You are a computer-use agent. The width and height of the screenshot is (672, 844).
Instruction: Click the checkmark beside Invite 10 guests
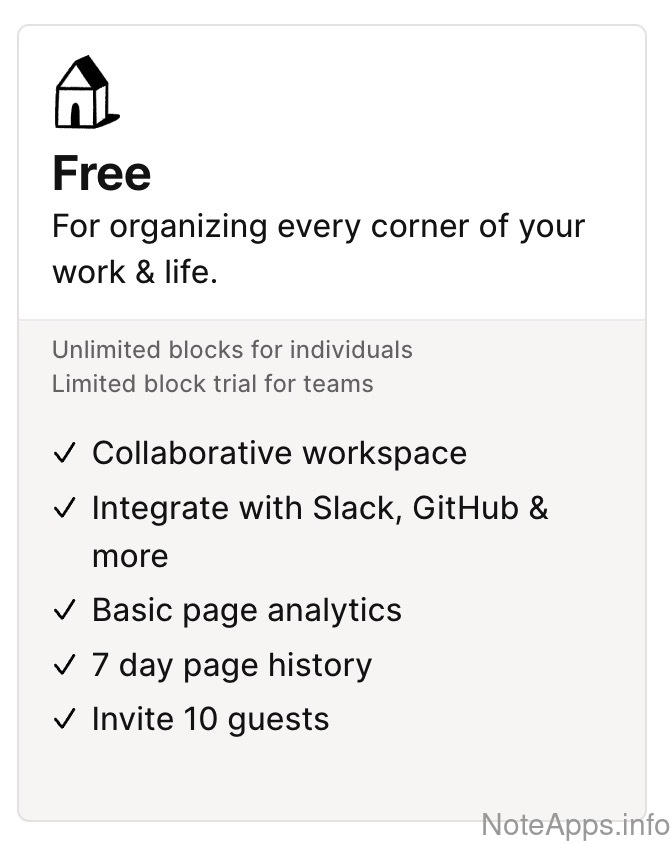click(x=64, y=720)
